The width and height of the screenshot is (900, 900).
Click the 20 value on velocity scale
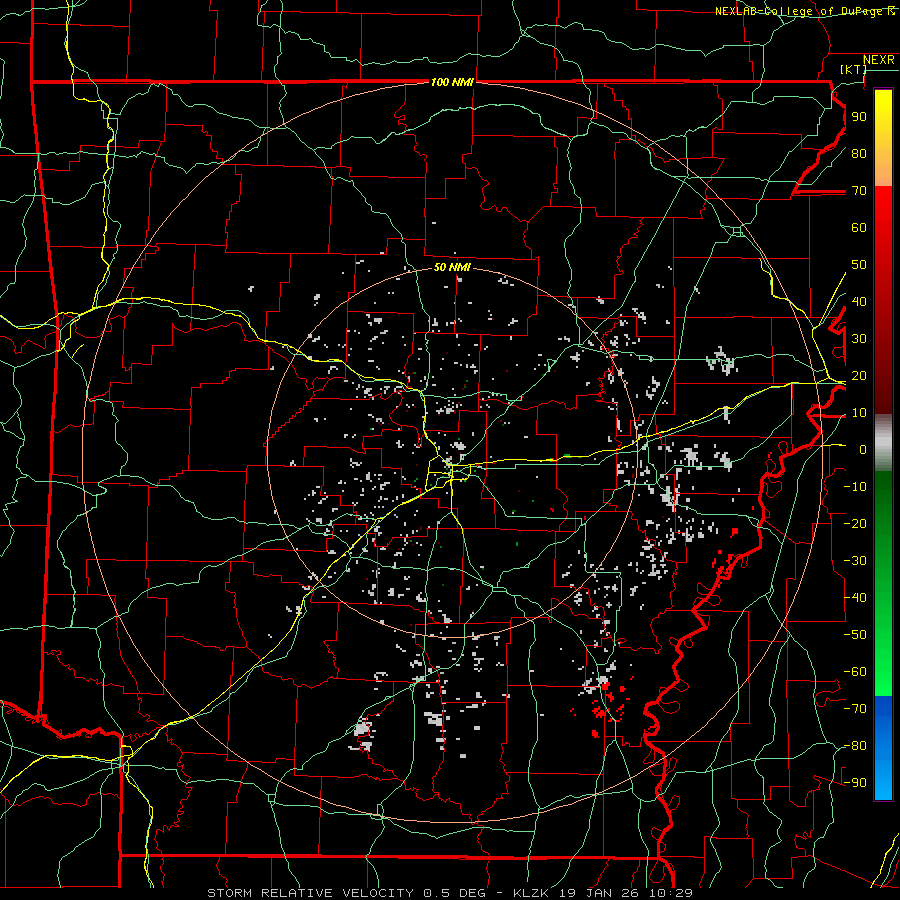pos(859,375)
